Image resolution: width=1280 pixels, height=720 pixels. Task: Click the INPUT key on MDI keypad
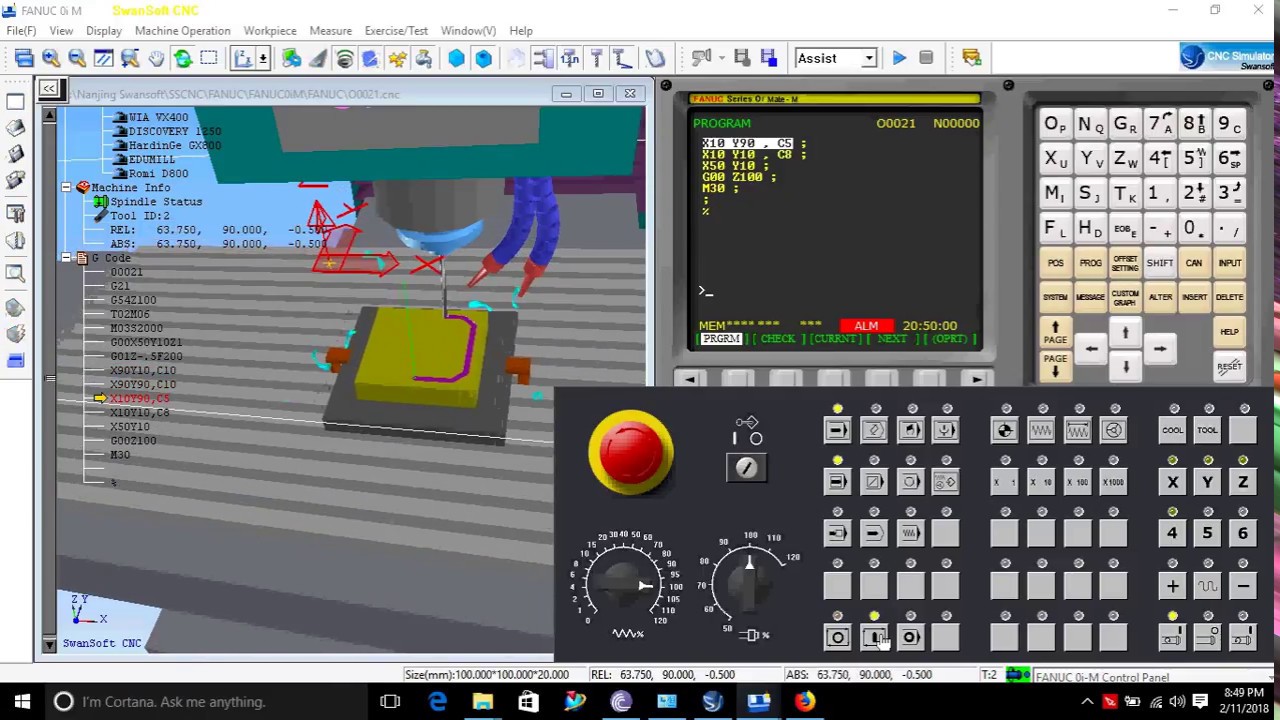click(x=1229, y=263)
